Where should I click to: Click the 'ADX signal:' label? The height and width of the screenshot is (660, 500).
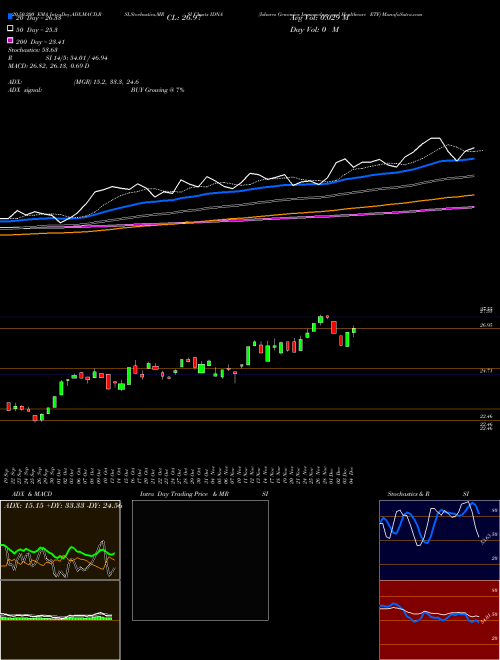pyautogui.click(x=25, y=90)
